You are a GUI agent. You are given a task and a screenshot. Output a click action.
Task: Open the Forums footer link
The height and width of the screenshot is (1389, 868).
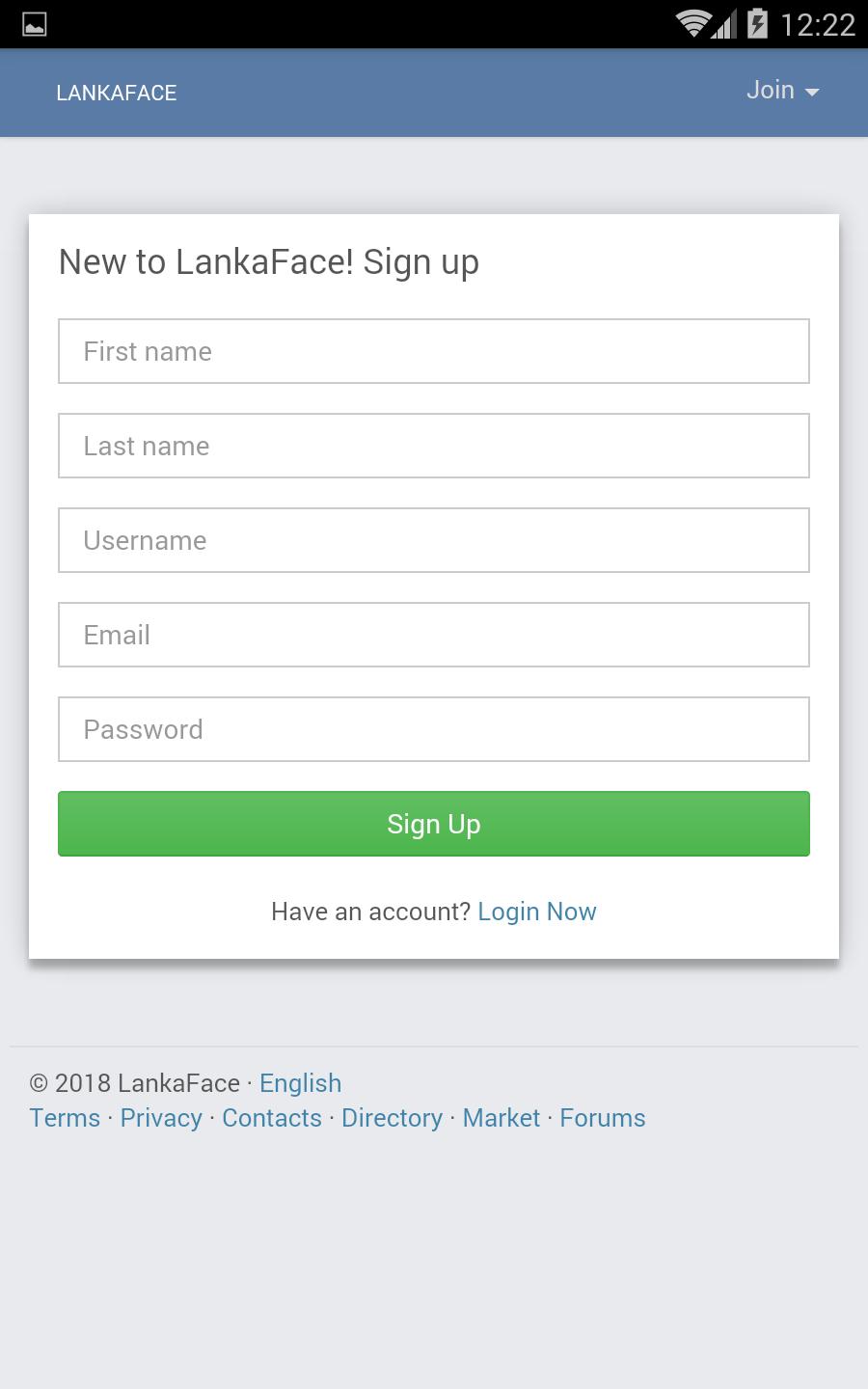603,1118
